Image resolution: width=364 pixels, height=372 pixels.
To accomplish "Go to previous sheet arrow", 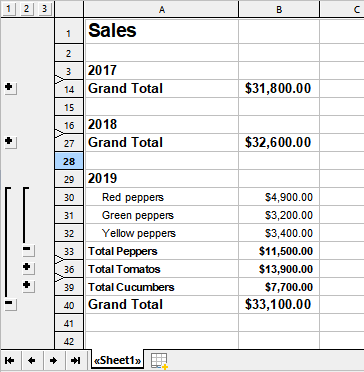I will pyautogui.click(x=32, y=360).
